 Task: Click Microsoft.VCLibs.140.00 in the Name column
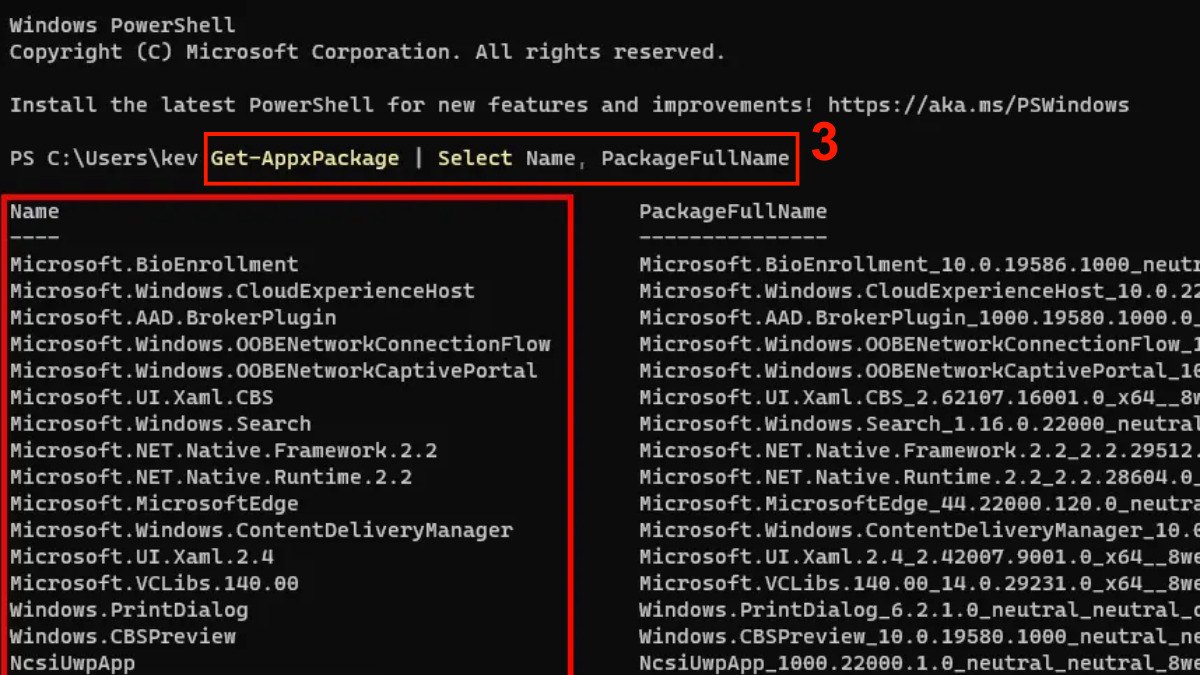(154, 583)
